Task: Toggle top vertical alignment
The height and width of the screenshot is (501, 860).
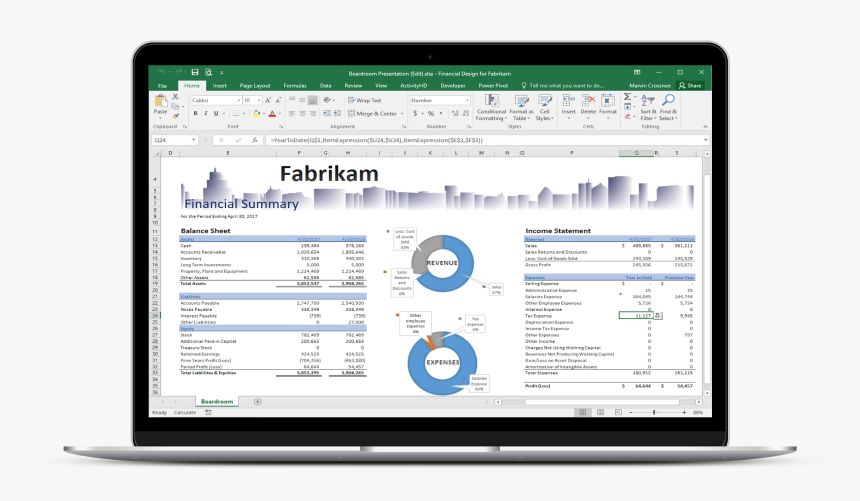Action: coord(292,100)
